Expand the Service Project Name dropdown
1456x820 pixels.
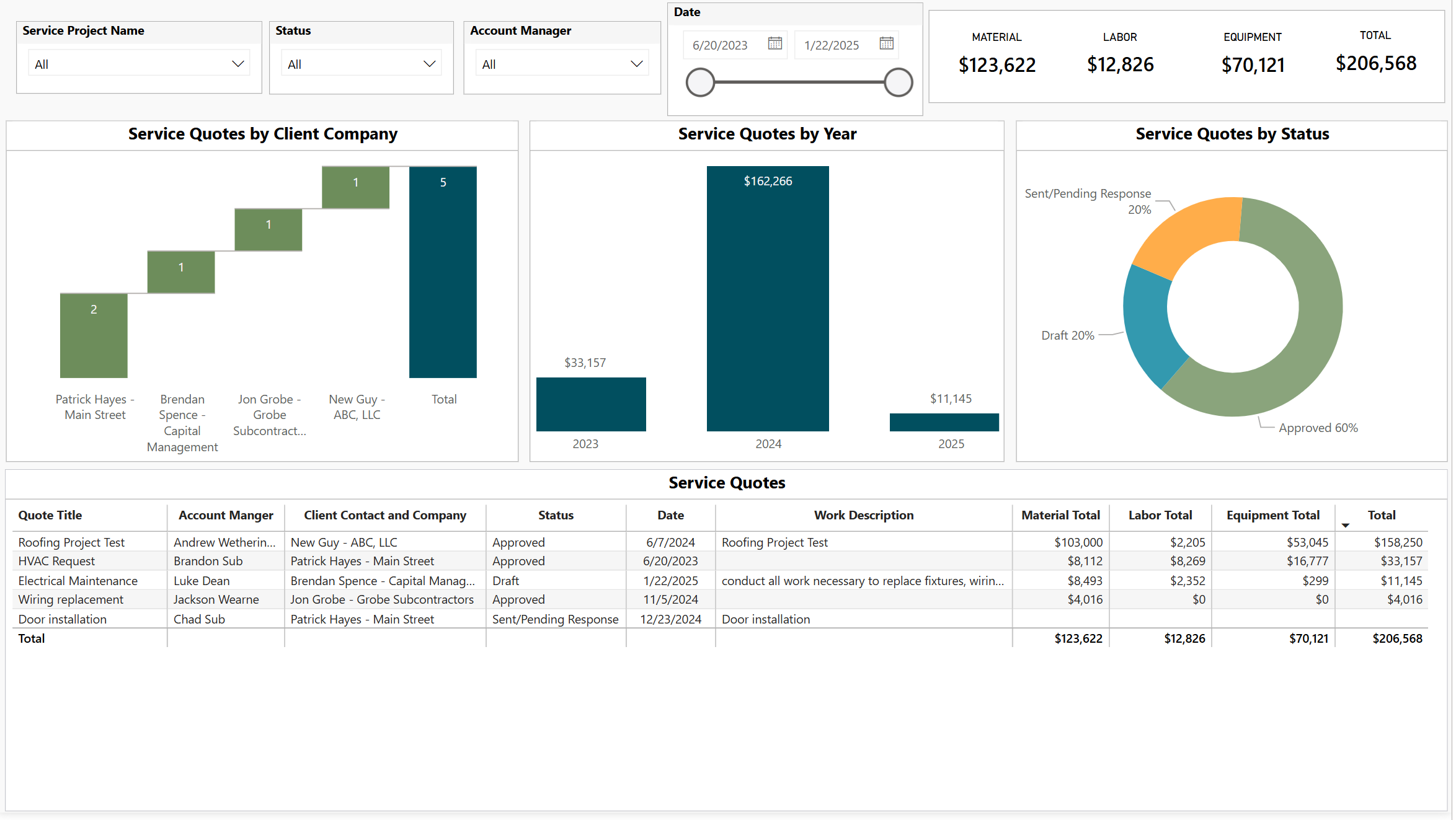(x=237, y=64)
